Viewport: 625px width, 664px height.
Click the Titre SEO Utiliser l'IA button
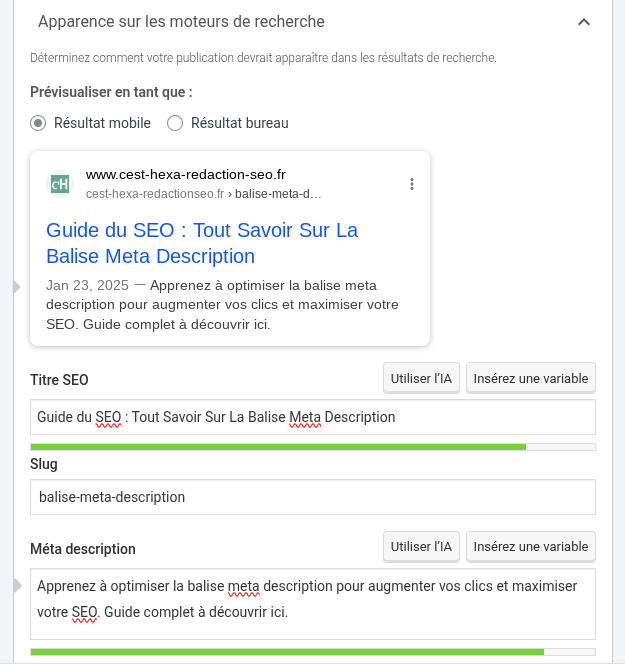pyautogui.click(x=421, y=378)
